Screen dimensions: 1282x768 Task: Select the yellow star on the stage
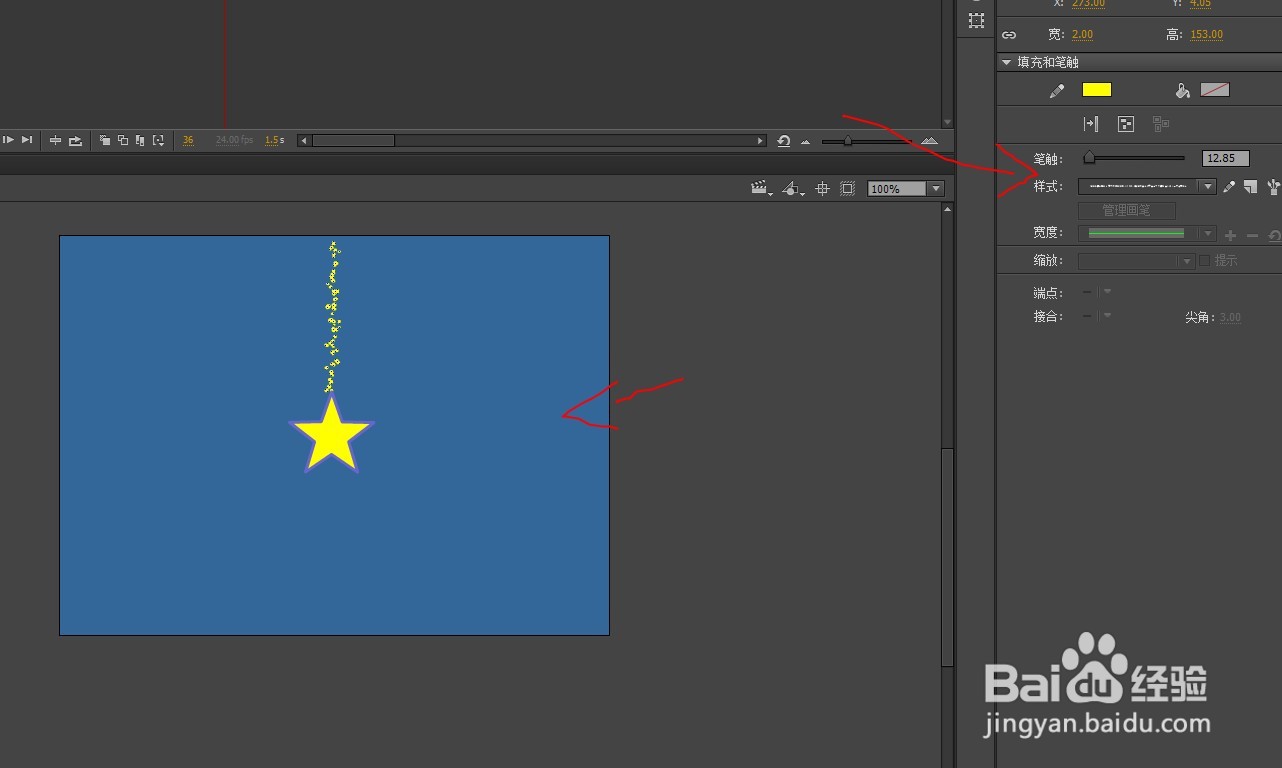[x=331, y=436]
